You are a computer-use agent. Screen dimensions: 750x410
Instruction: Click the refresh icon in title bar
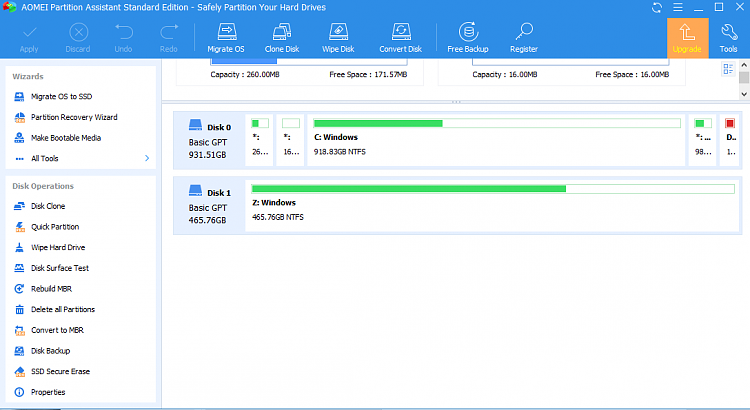click(x=657, y=8)
